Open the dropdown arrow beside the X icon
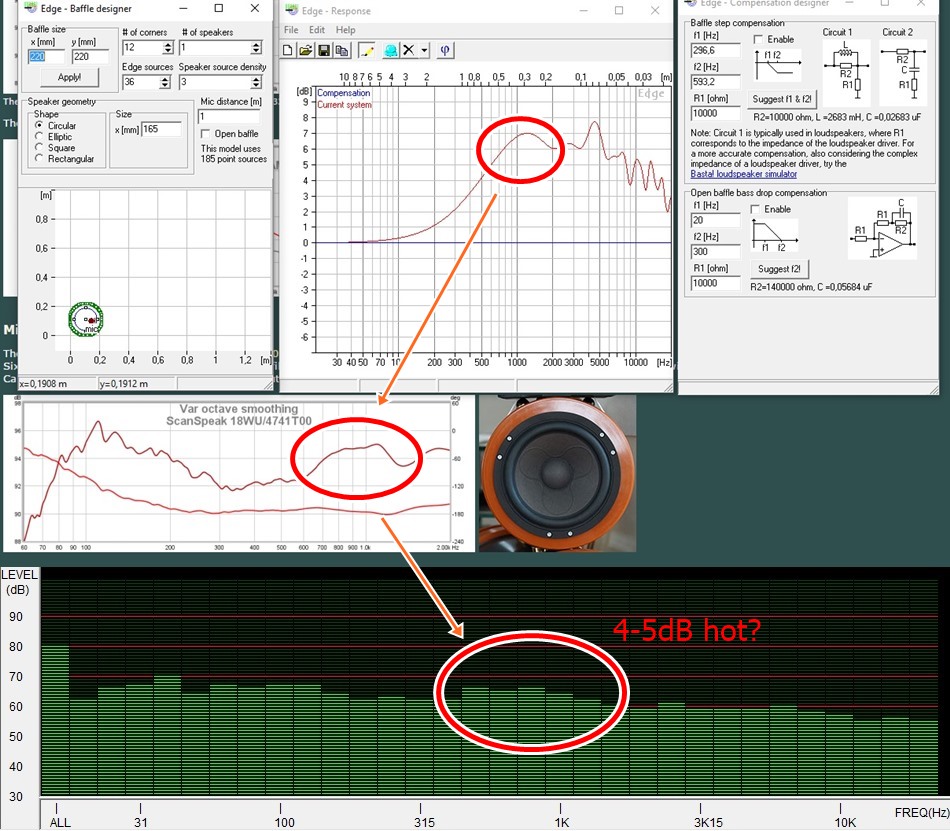Viewport: 950px width, 831px height. coord(424,50)
